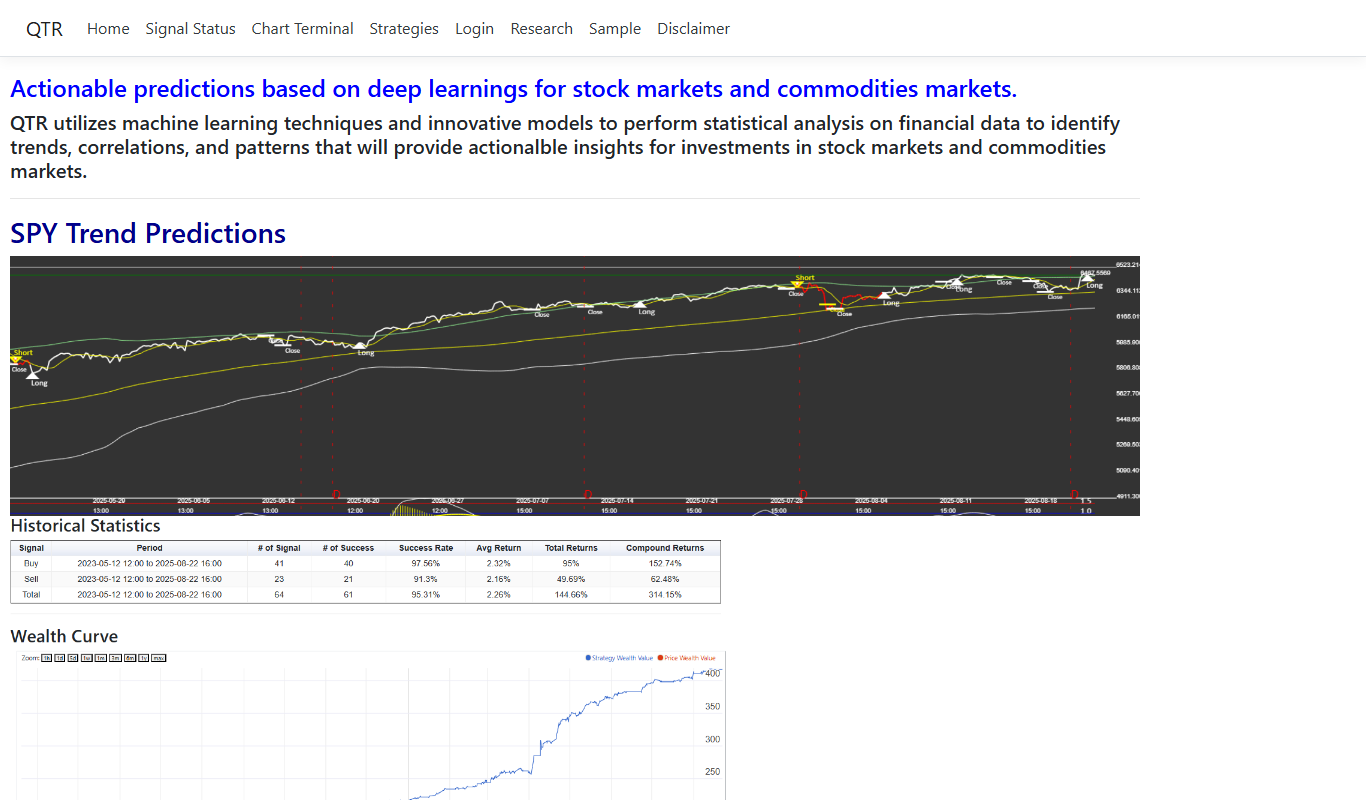Click the Compound Returns column header
This screenshot has width=1366, height=800.
665,548
